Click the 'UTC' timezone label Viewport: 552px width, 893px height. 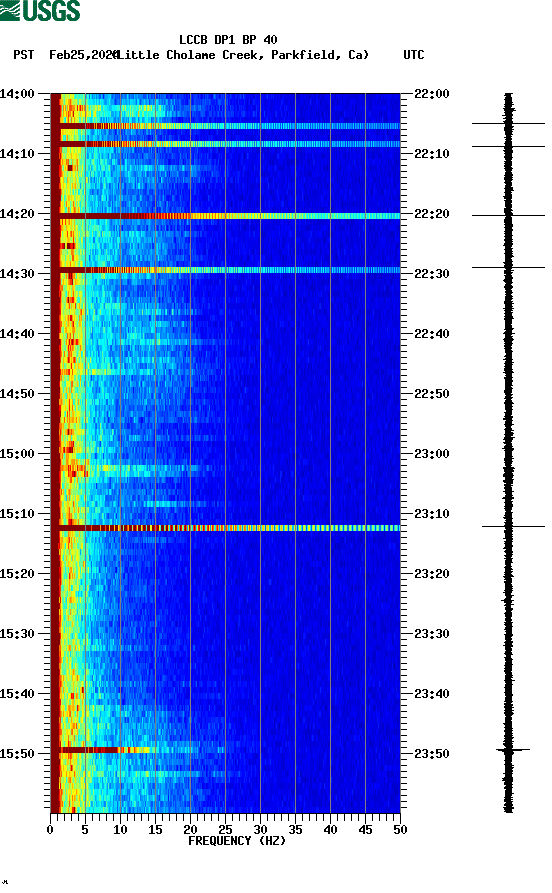[414, 55]
